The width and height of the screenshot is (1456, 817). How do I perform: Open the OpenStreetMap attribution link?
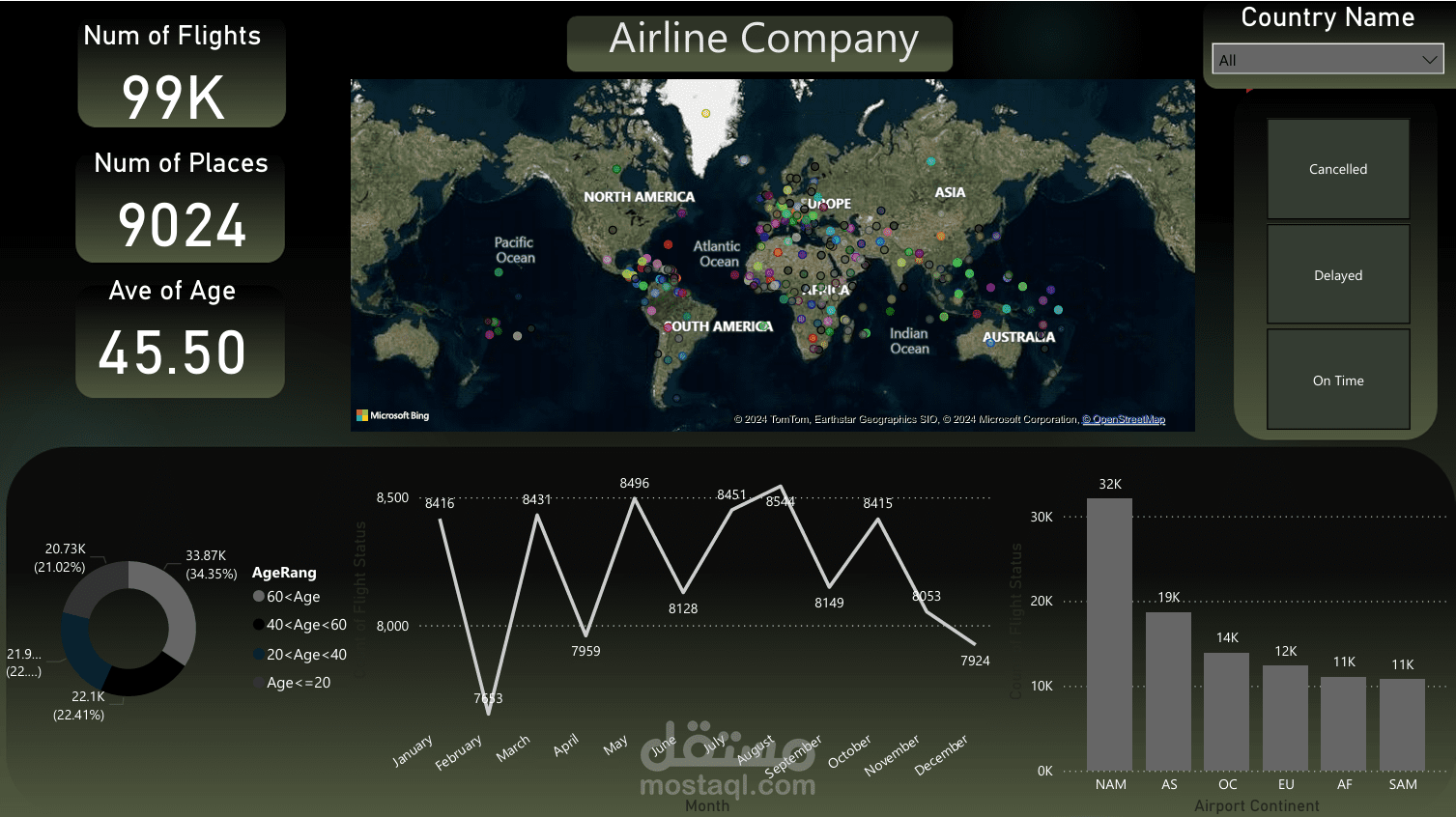click(1124, 420)
